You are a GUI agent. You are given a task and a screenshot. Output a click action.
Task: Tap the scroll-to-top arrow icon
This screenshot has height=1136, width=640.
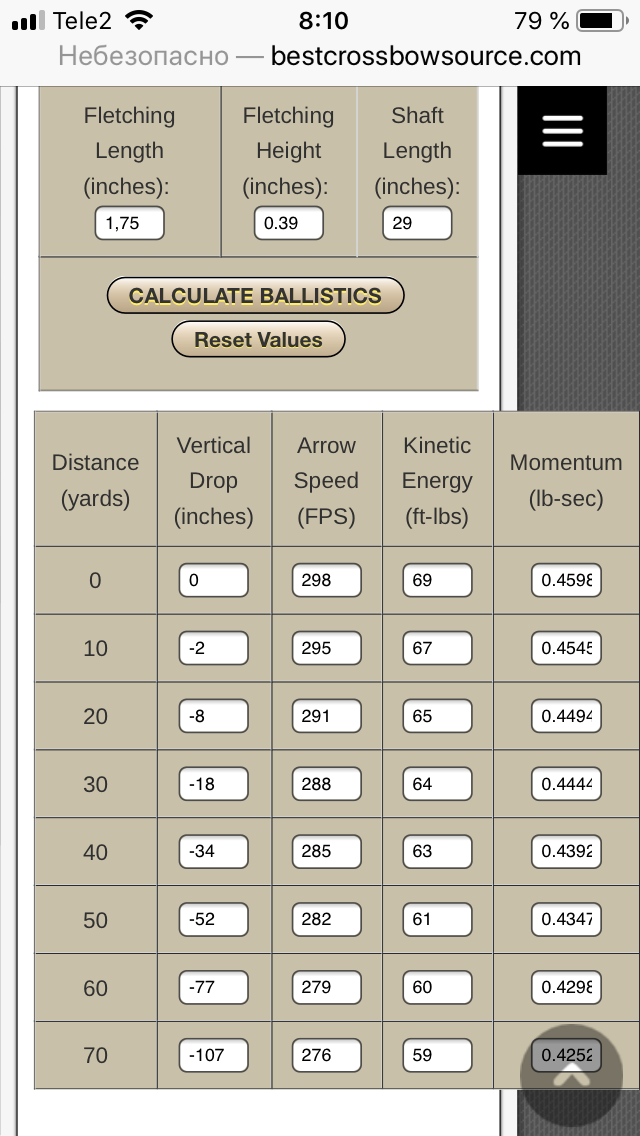coord(572,1075)
